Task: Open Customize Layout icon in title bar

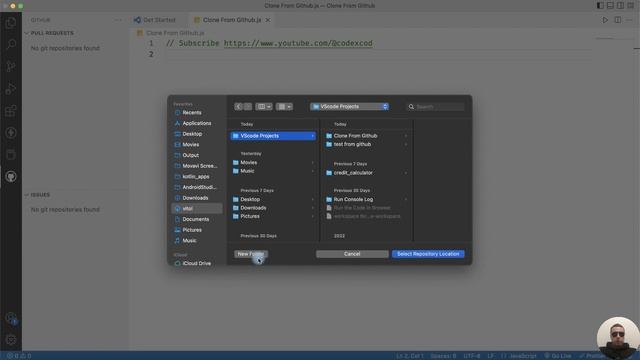Action: 630,6
